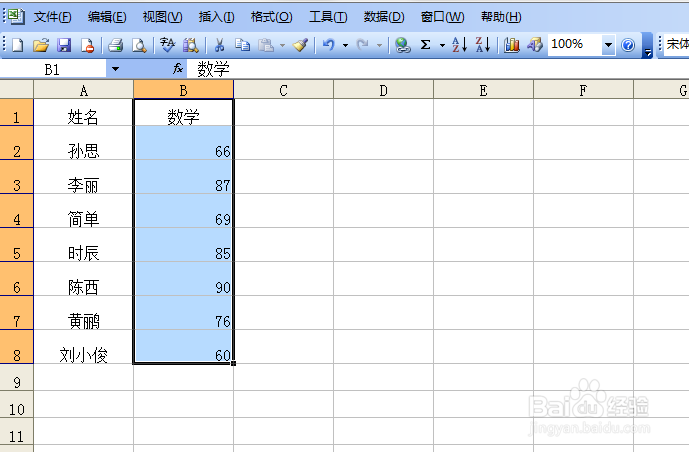Open Excel Help question mark icon
The height and width of the screenshot is (452, 689).
pos(628,45)
